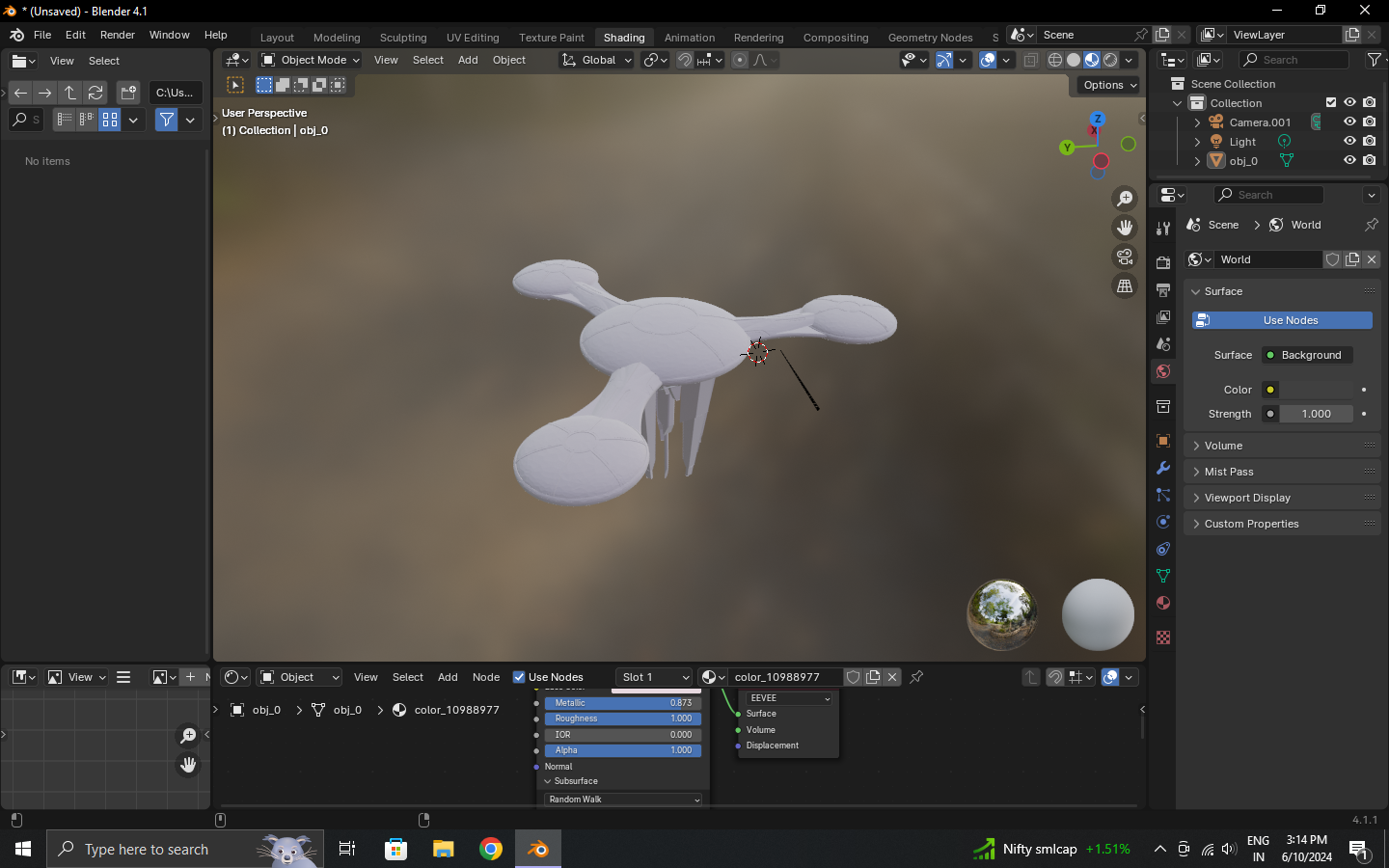The height and width of the screenshot is (868, 1389).
Task: Open 3D viewport Object menu
Action: click(x=509, y=60)
